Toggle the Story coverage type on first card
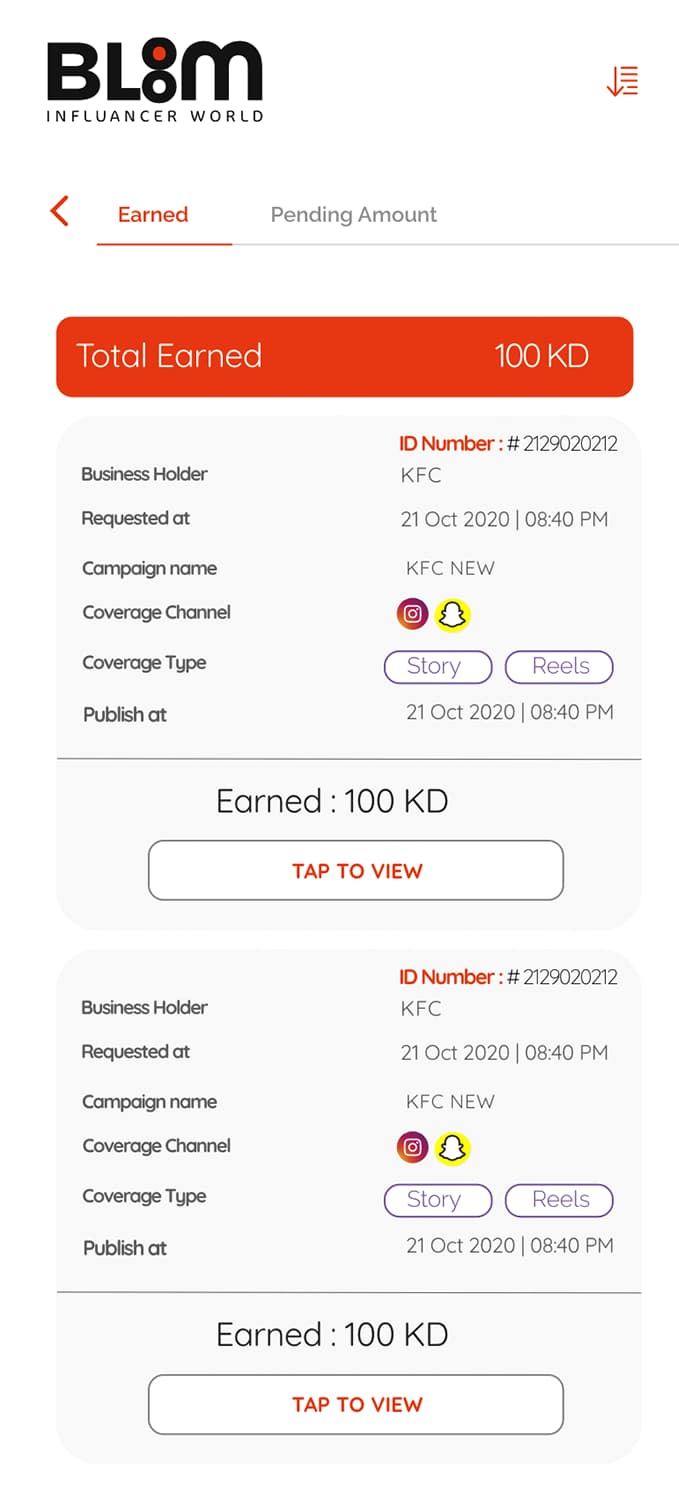The width and height of the screenshot is (679, 1500). [x=437, y=666]
